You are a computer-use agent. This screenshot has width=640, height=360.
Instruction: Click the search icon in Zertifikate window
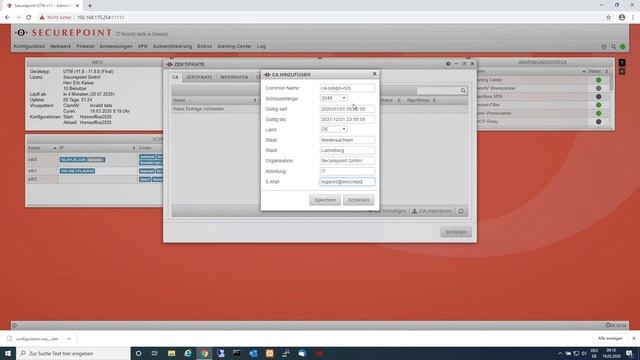[x=463, y=91]
